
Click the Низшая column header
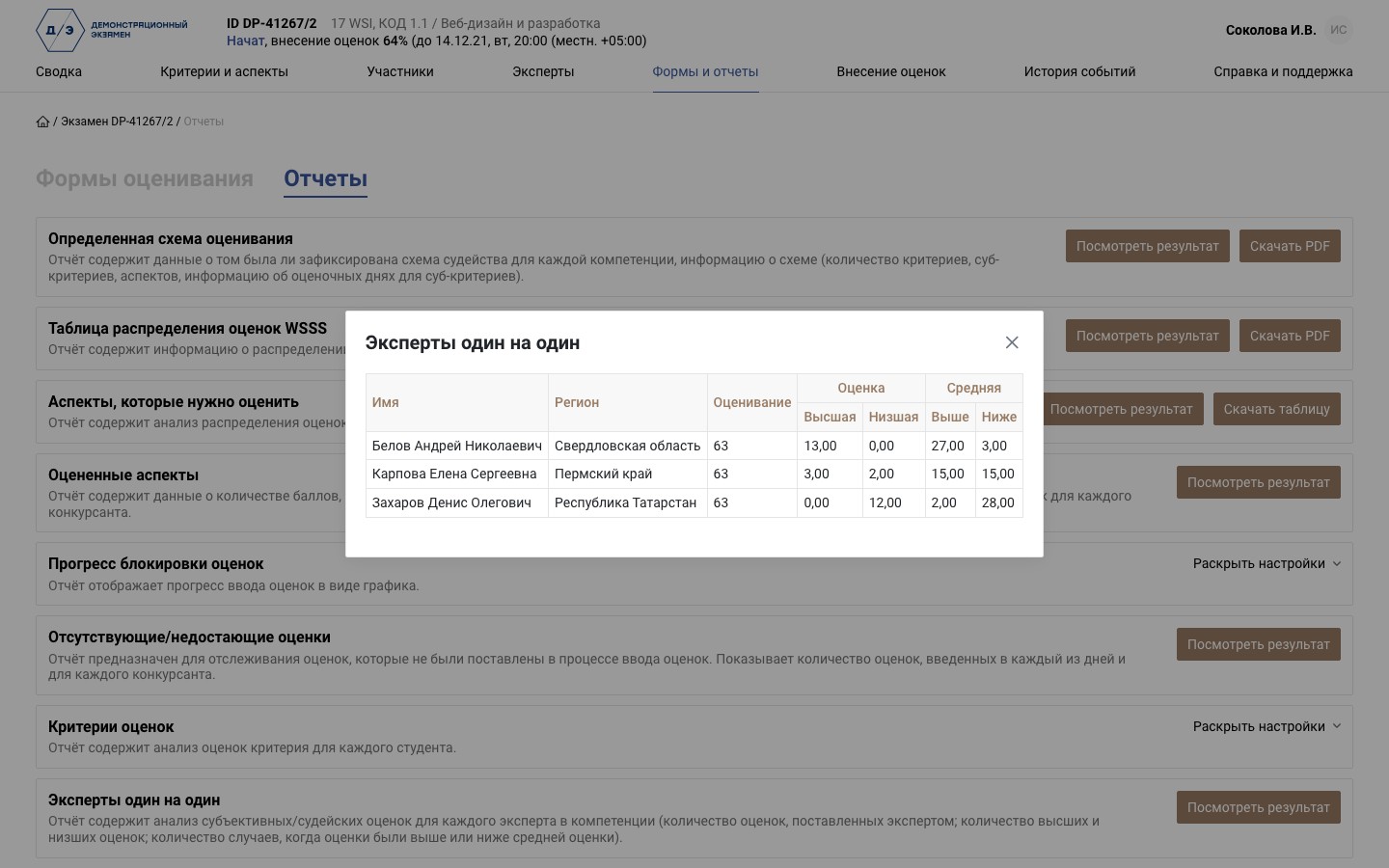[x=893, y=417]
